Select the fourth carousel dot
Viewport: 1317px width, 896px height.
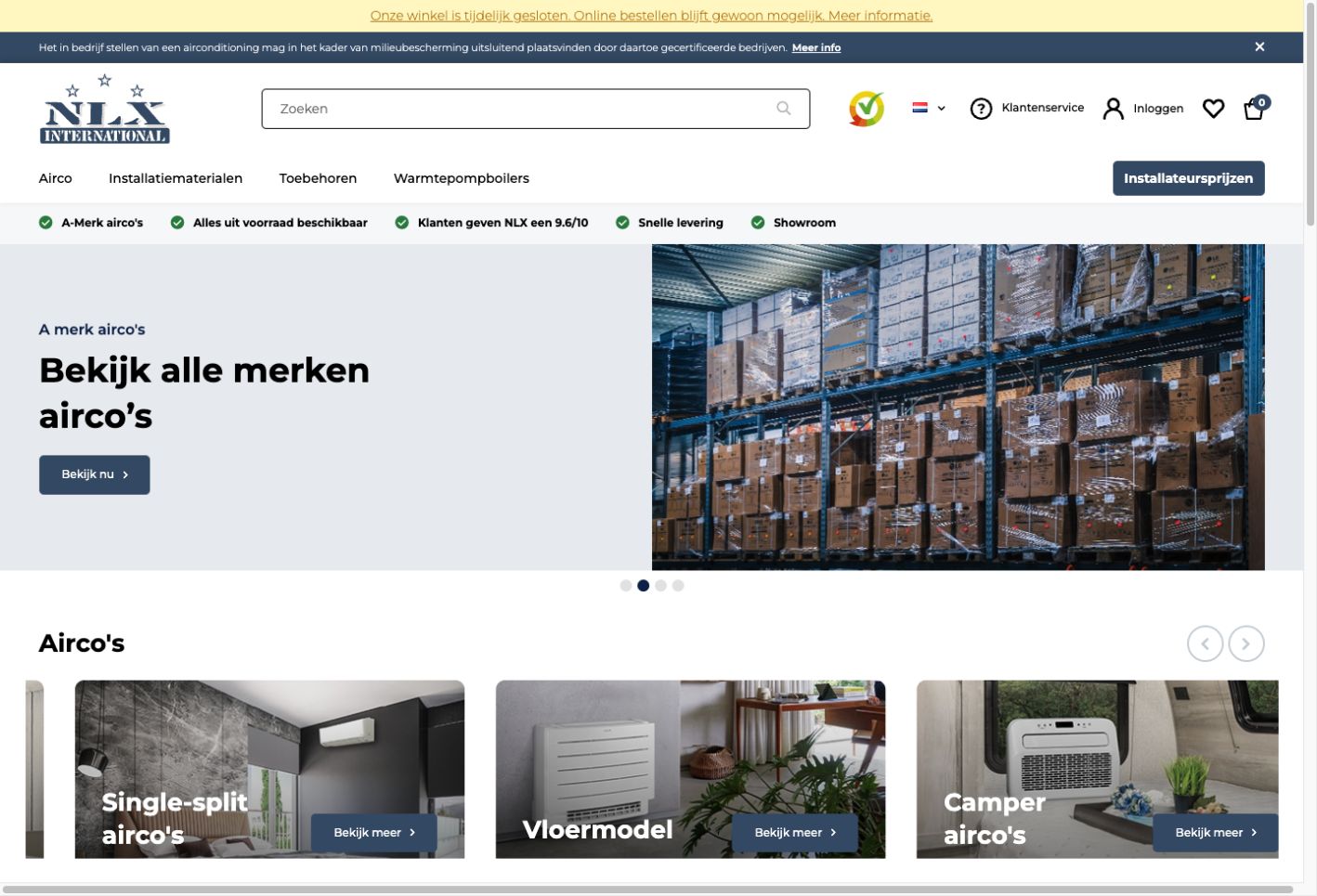[x=678, y=586]
